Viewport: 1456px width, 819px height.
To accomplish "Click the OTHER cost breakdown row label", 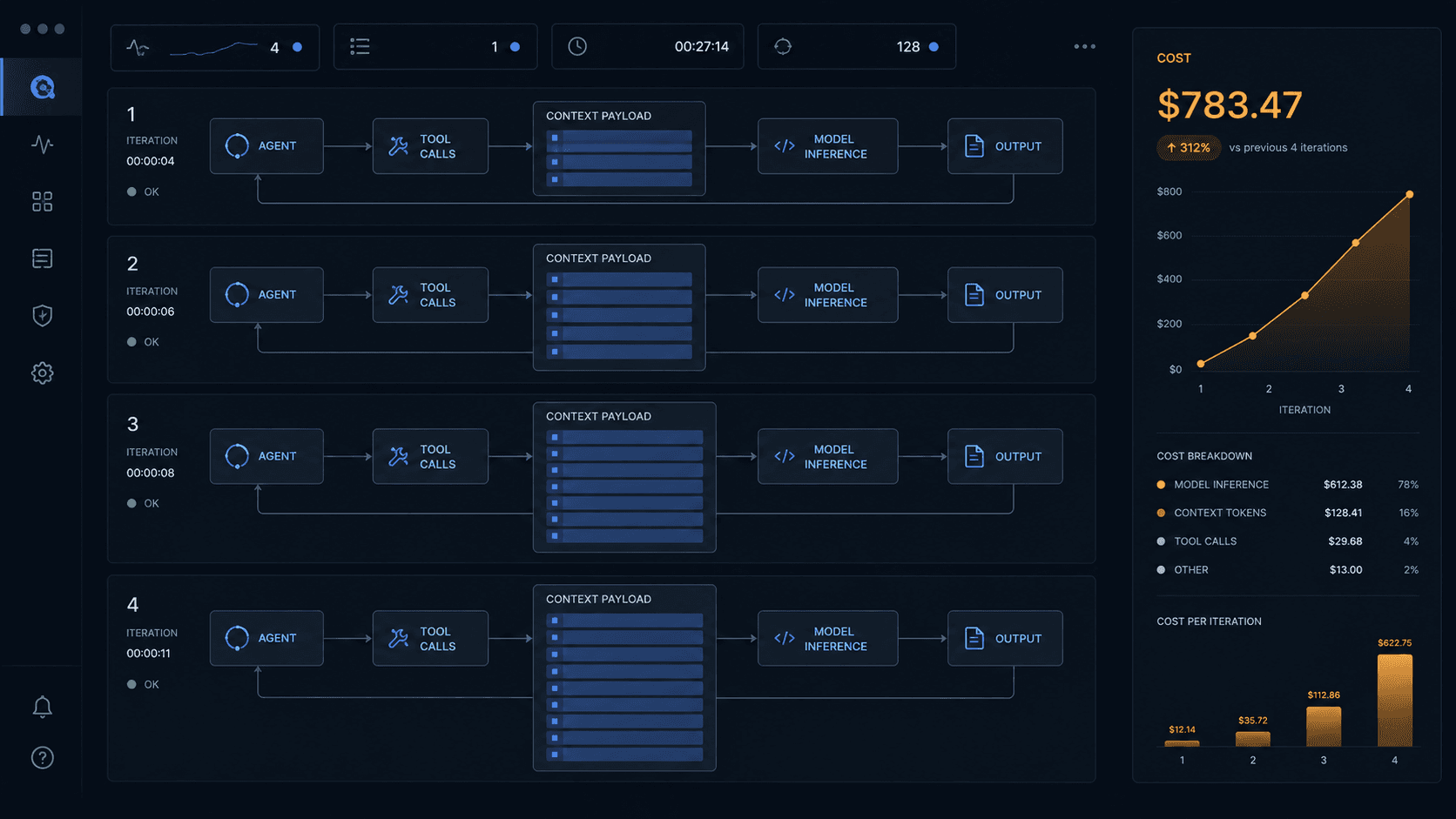I will point(1191,570).
